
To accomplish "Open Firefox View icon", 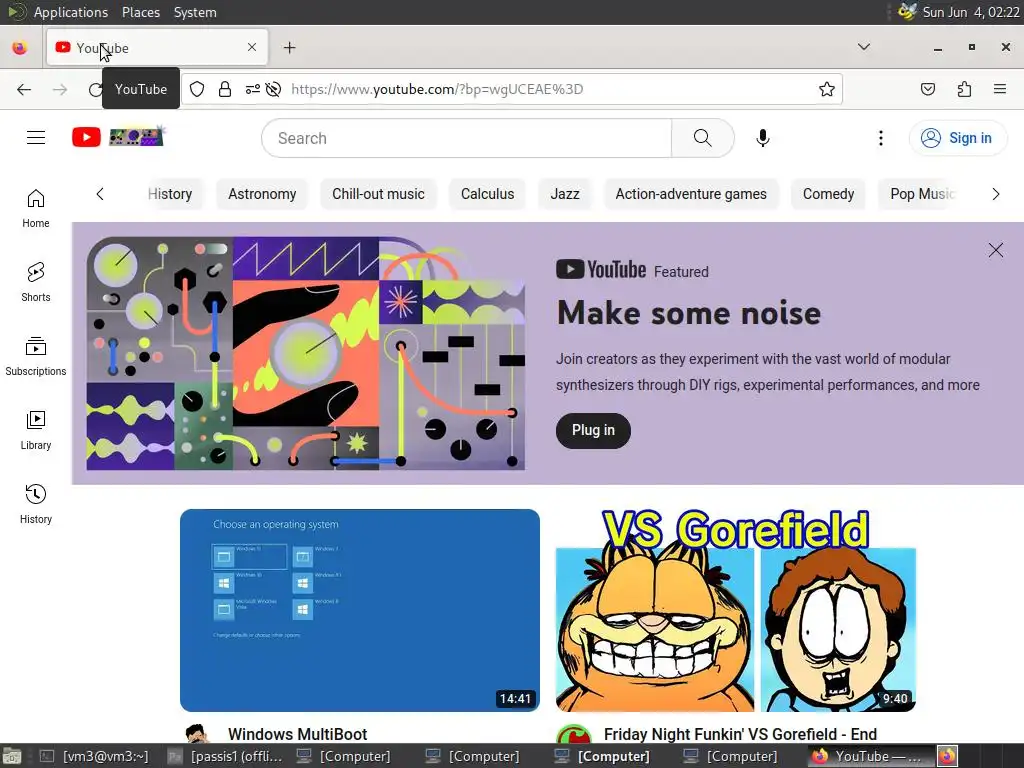I will pos(20,48).
